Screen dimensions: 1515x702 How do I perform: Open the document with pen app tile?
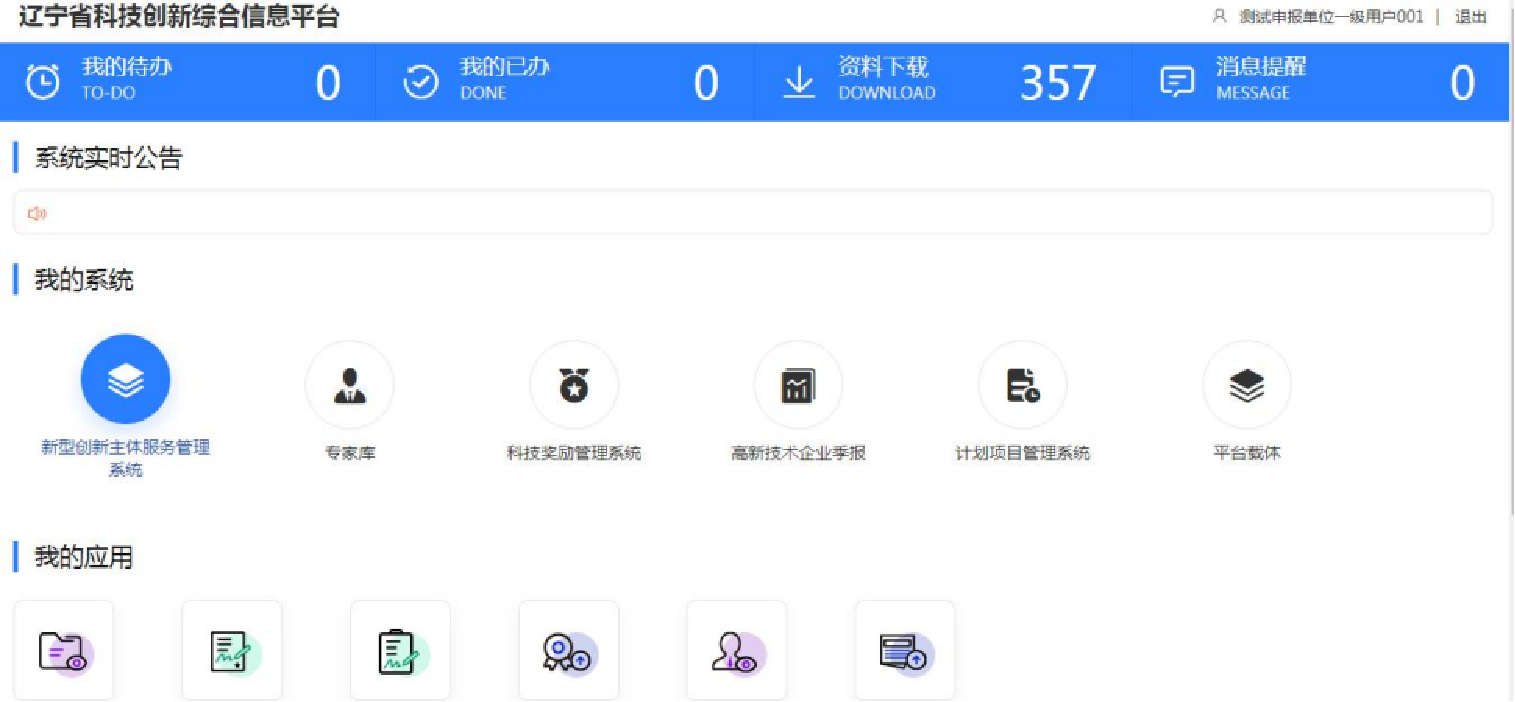click(x=232, y=651)
